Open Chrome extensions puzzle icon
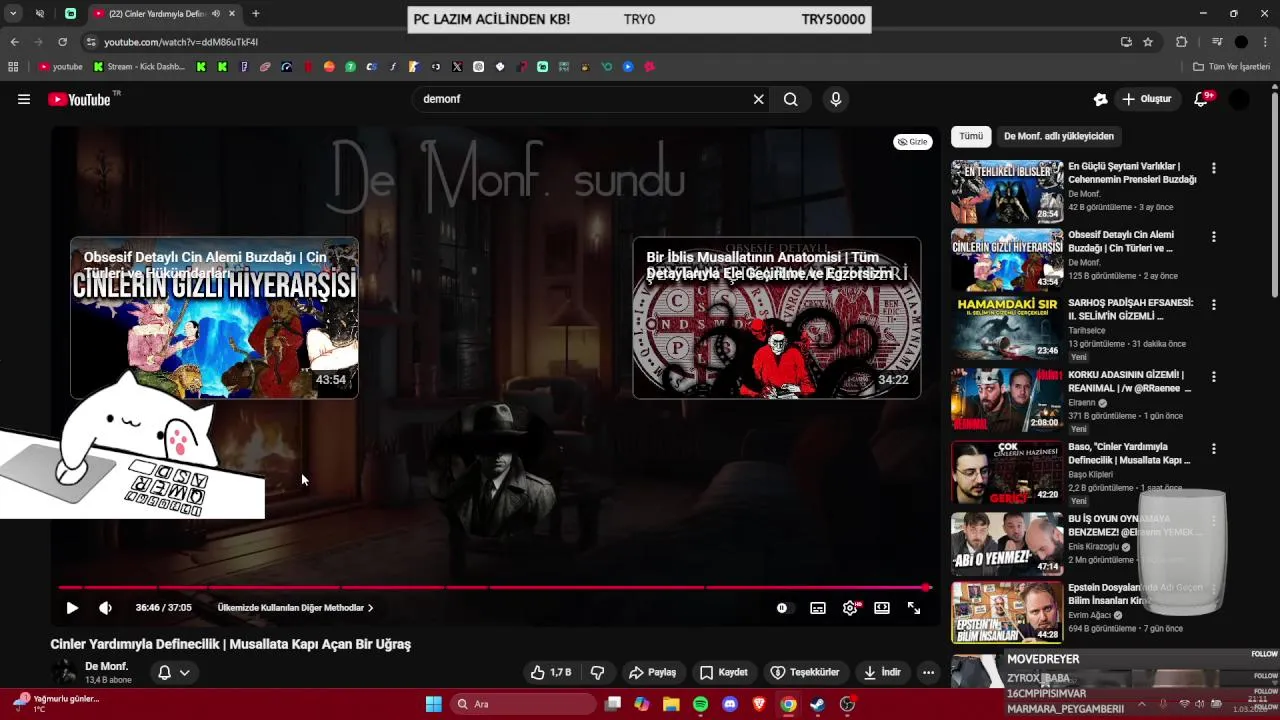 (x=1181, y=42)
